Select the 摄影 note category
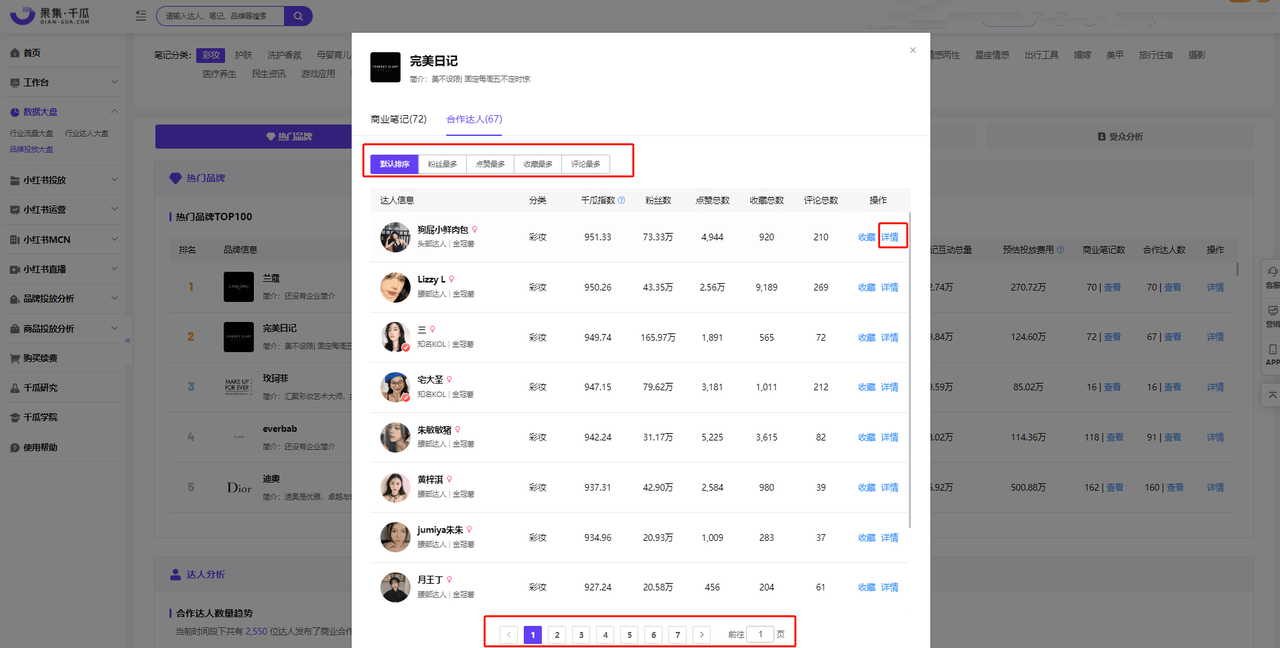 tap(1197, 55)
